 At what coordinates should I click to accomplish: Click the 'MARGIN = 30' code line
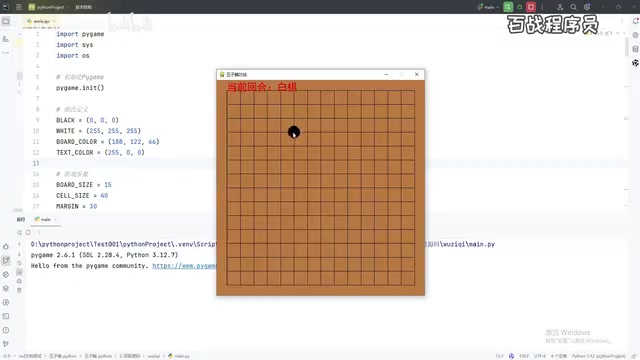[x=76, y=207]
